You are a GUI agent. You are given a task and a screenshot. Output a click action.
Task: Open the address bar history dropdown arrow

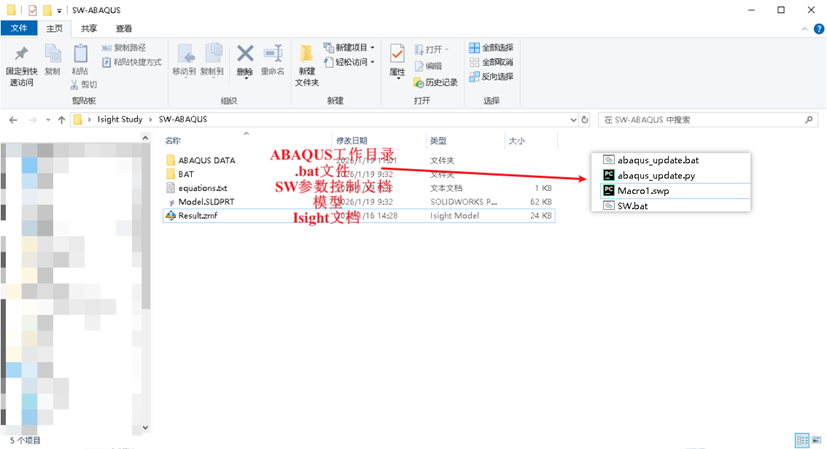(570, 119)
